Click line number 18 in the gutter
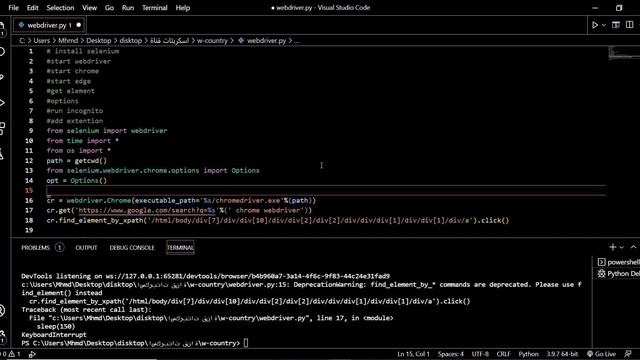 [x=29, y=220]
